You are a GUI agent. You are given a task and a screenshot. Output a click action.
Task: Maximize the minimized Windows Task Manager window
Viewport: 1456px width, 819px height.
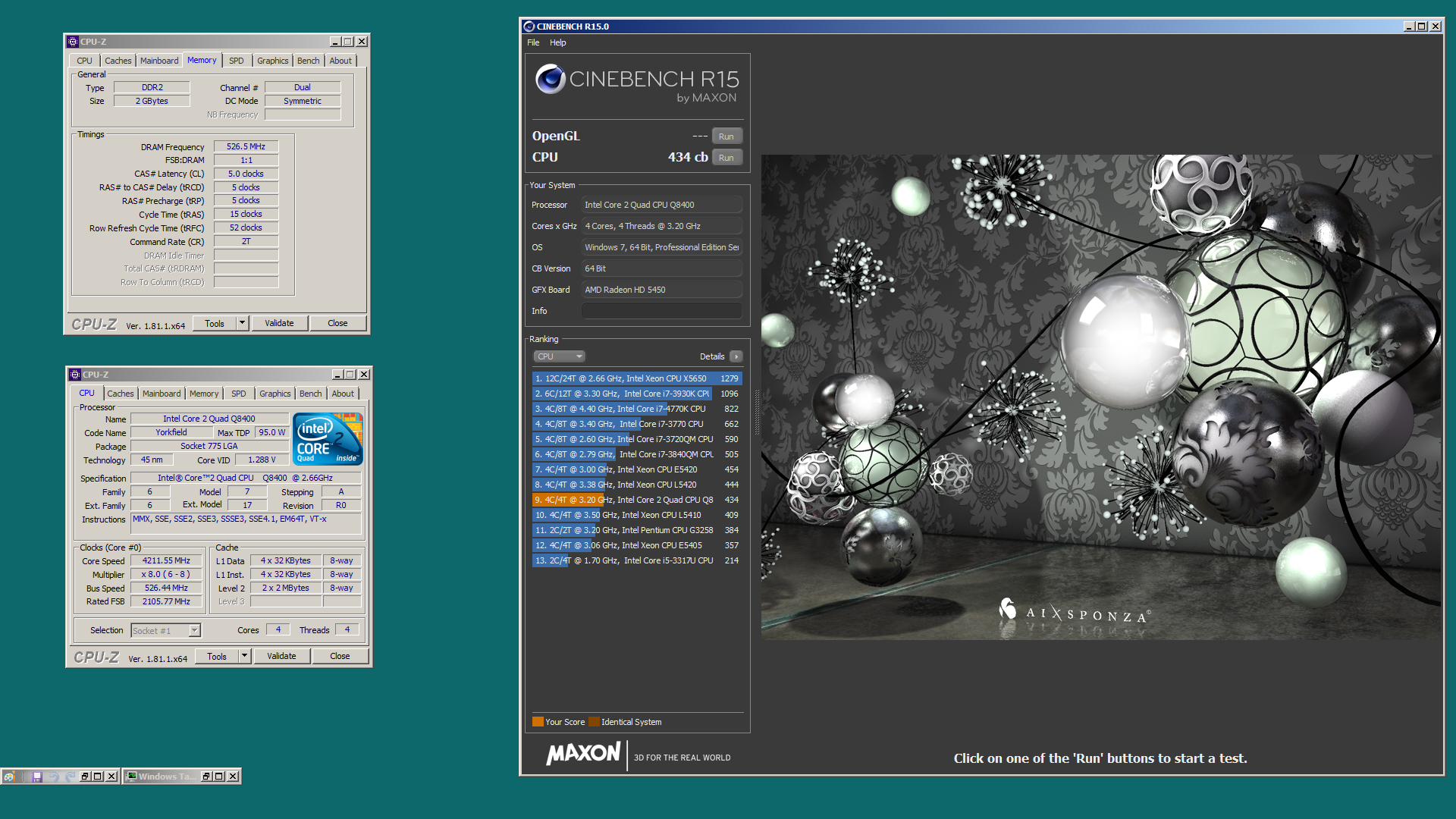[219, 777]
